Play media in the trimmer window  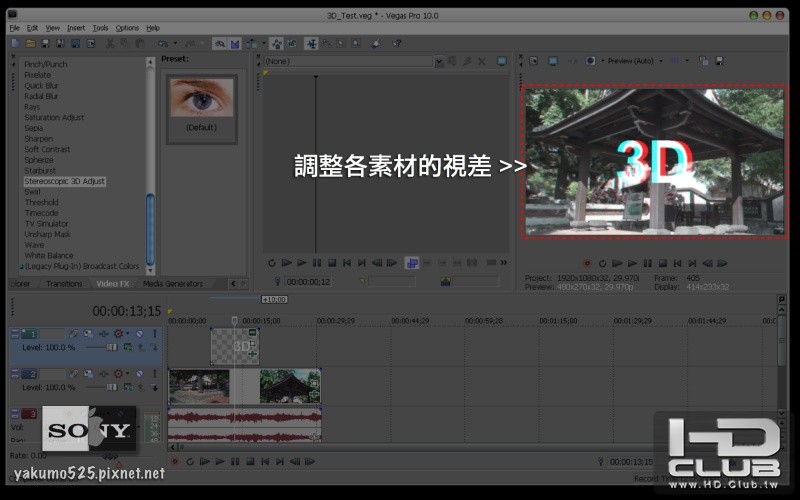point(302,263)
